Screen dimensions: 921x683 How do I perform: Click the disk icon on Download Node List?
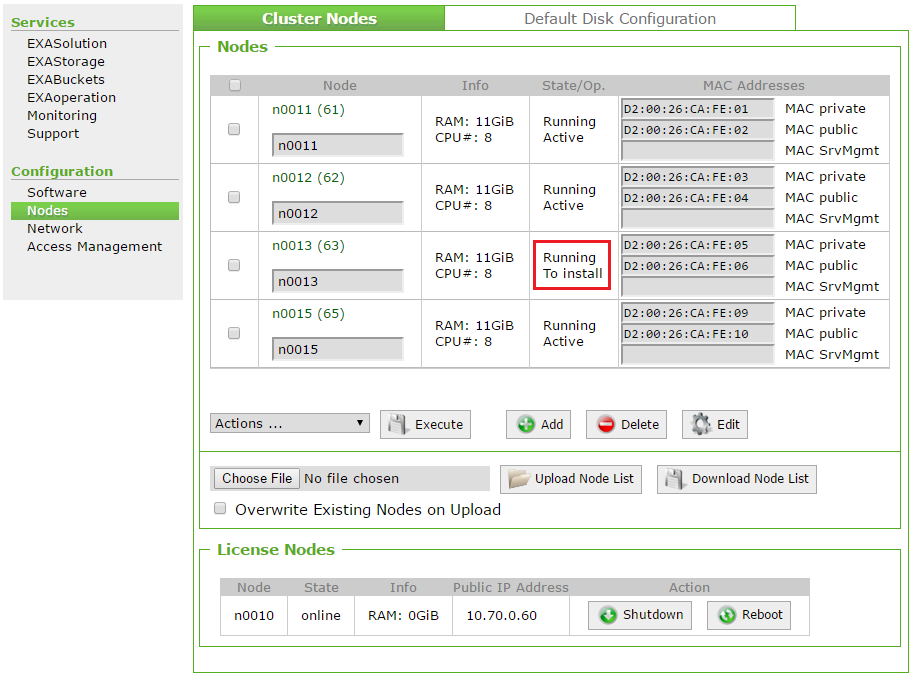[x=675, y=479]
